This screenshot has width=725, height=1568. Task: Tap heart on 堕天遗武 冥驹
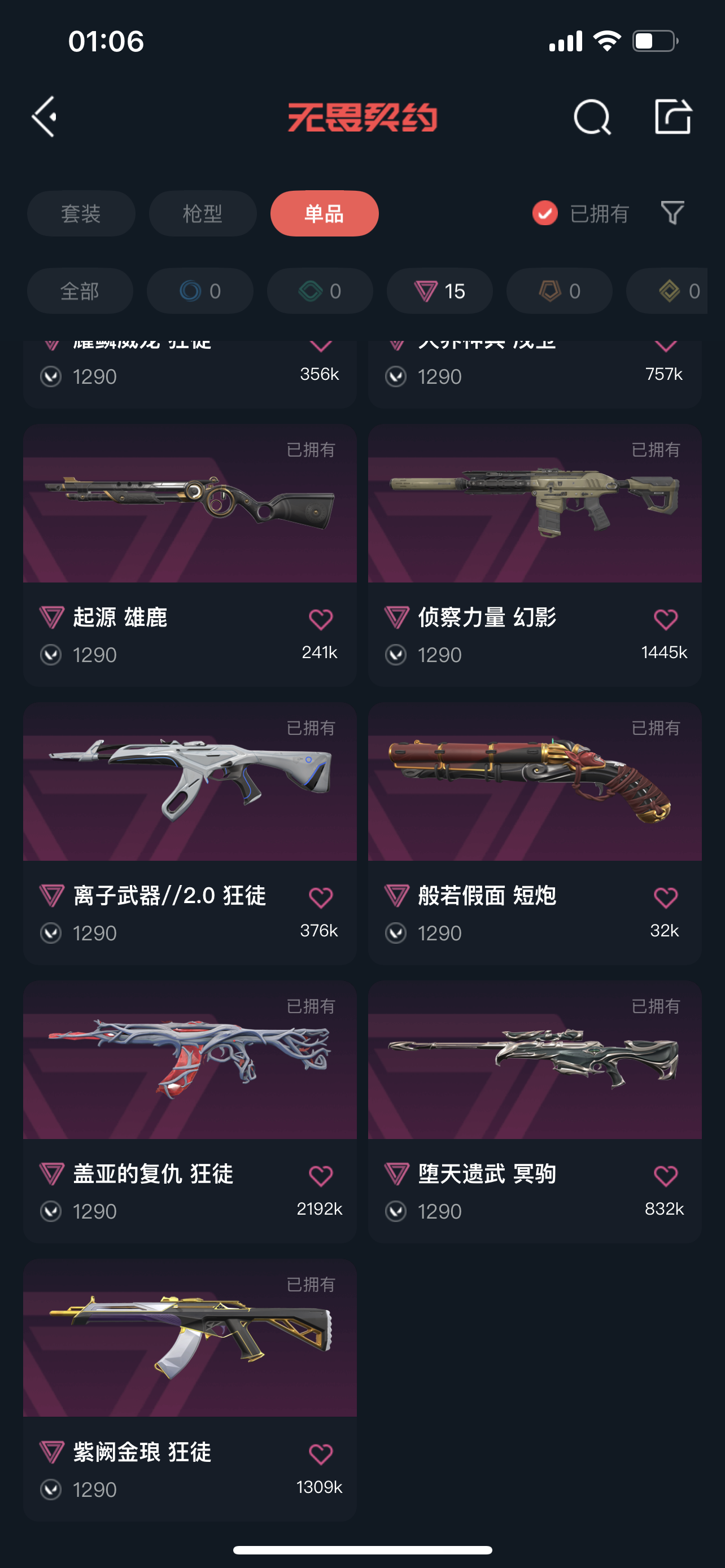pyautogui.click(x=665, y=1175)
